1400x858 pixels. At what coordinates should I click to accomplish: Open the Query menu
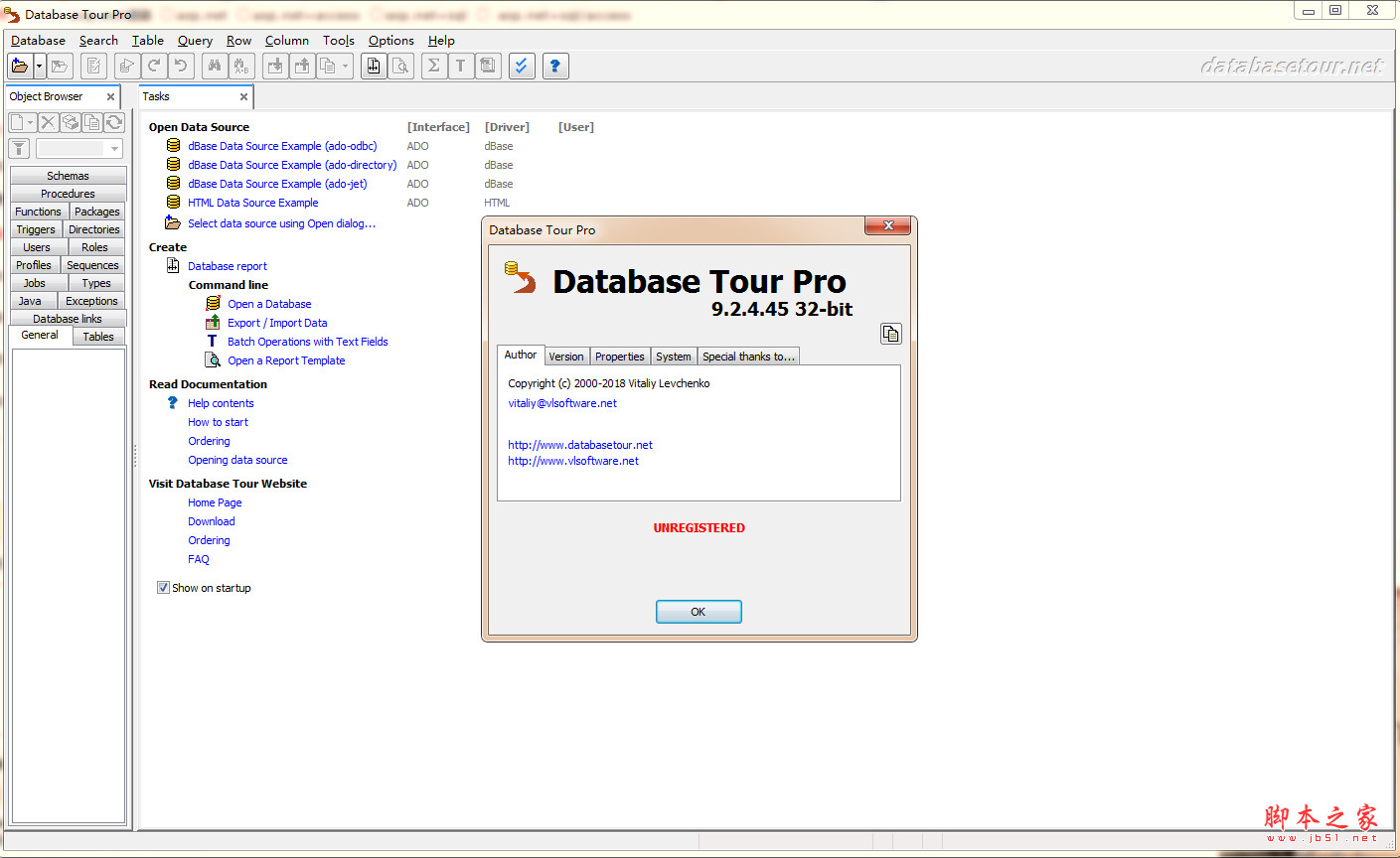[x=195, y=41]
